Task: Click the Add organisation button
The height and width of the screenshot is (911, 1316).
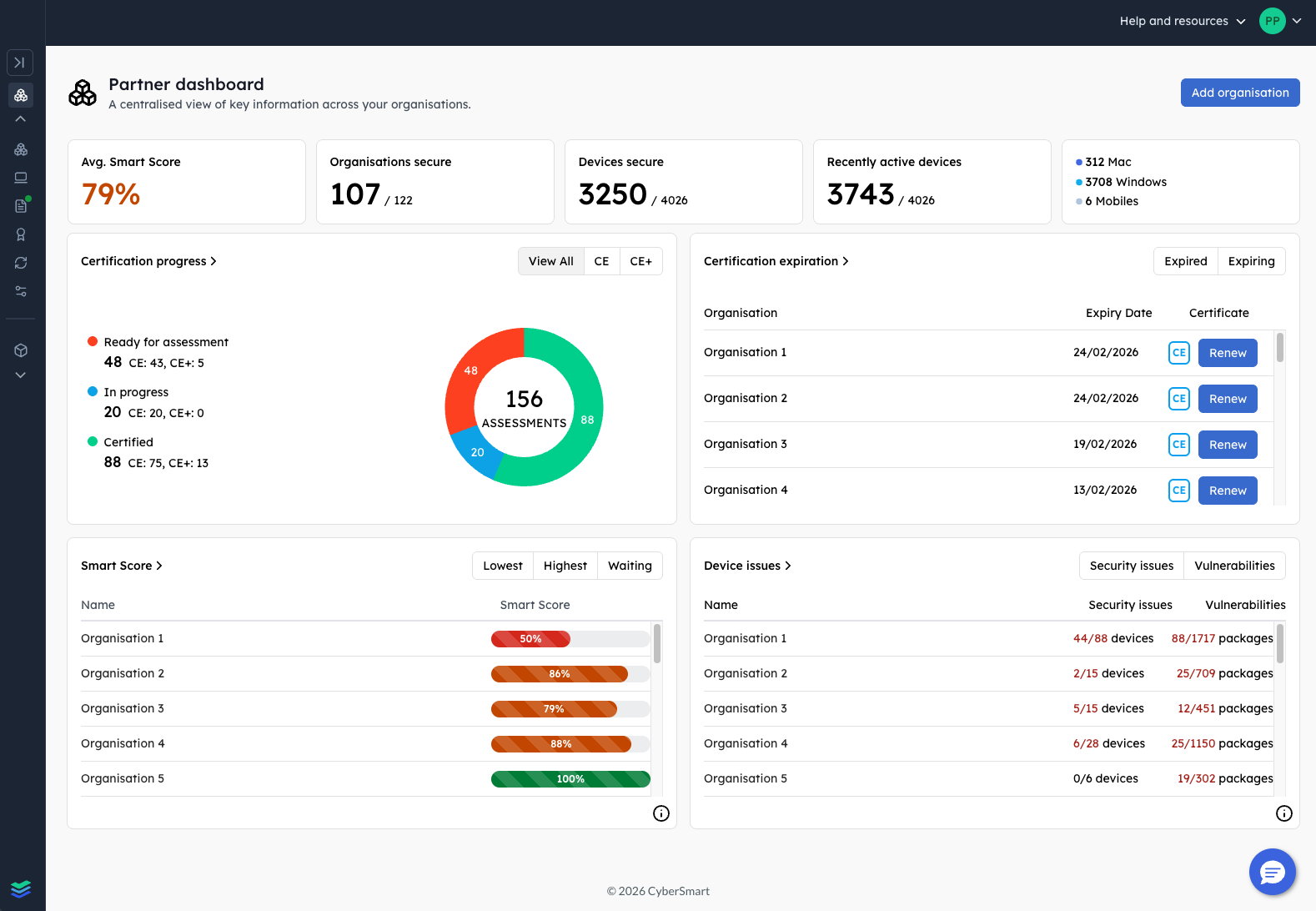Action: tap(1239, 93)
